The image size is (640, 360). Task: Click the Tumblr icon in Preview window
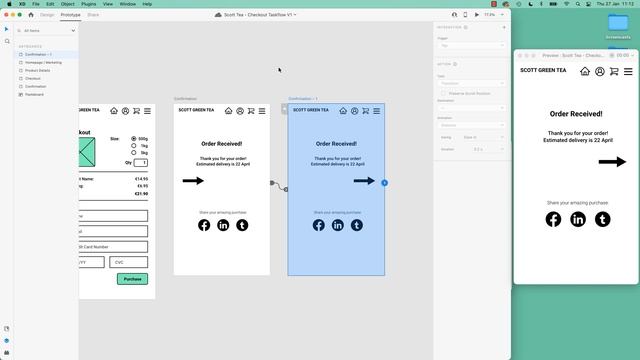[x=602, y=219]
